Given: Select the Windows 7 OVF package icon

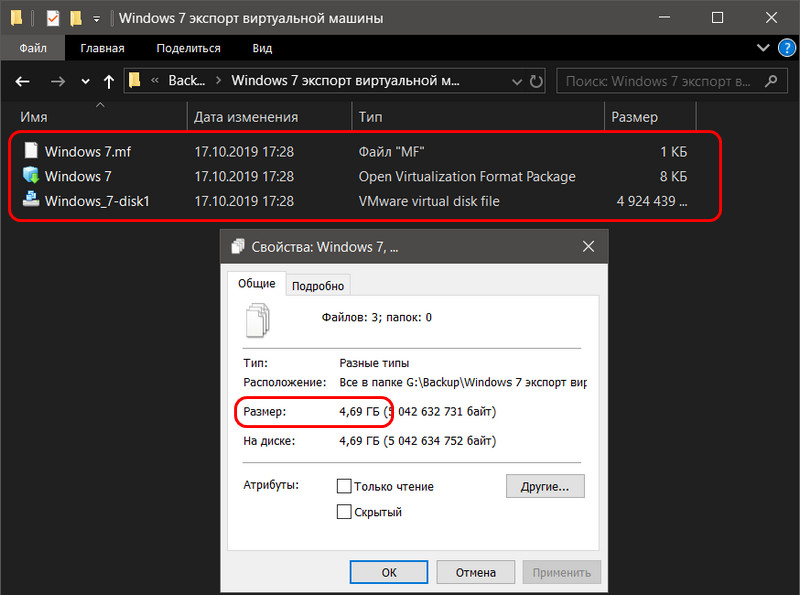Looking at the screenshot, I should (x=31, y=175).
